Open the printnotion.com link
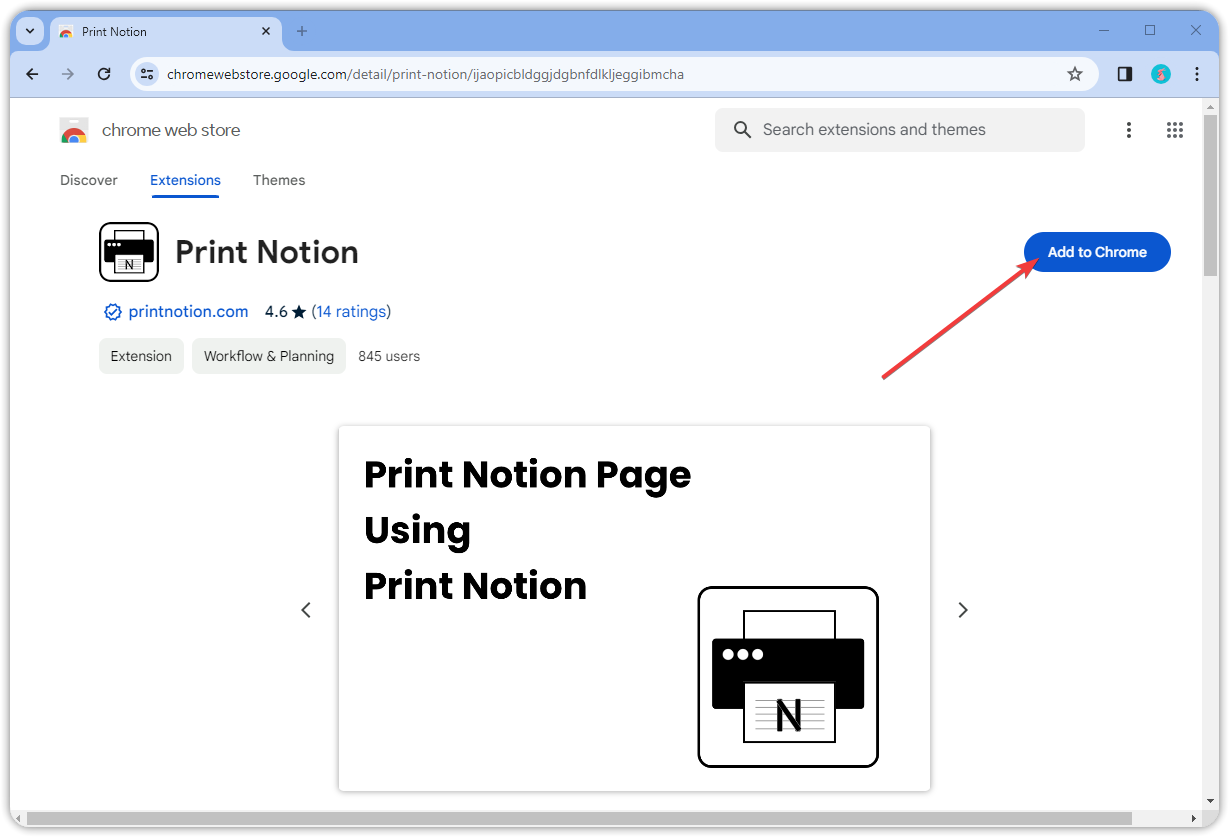Screen dimensions: 1229x837 [x=188, y=311]
